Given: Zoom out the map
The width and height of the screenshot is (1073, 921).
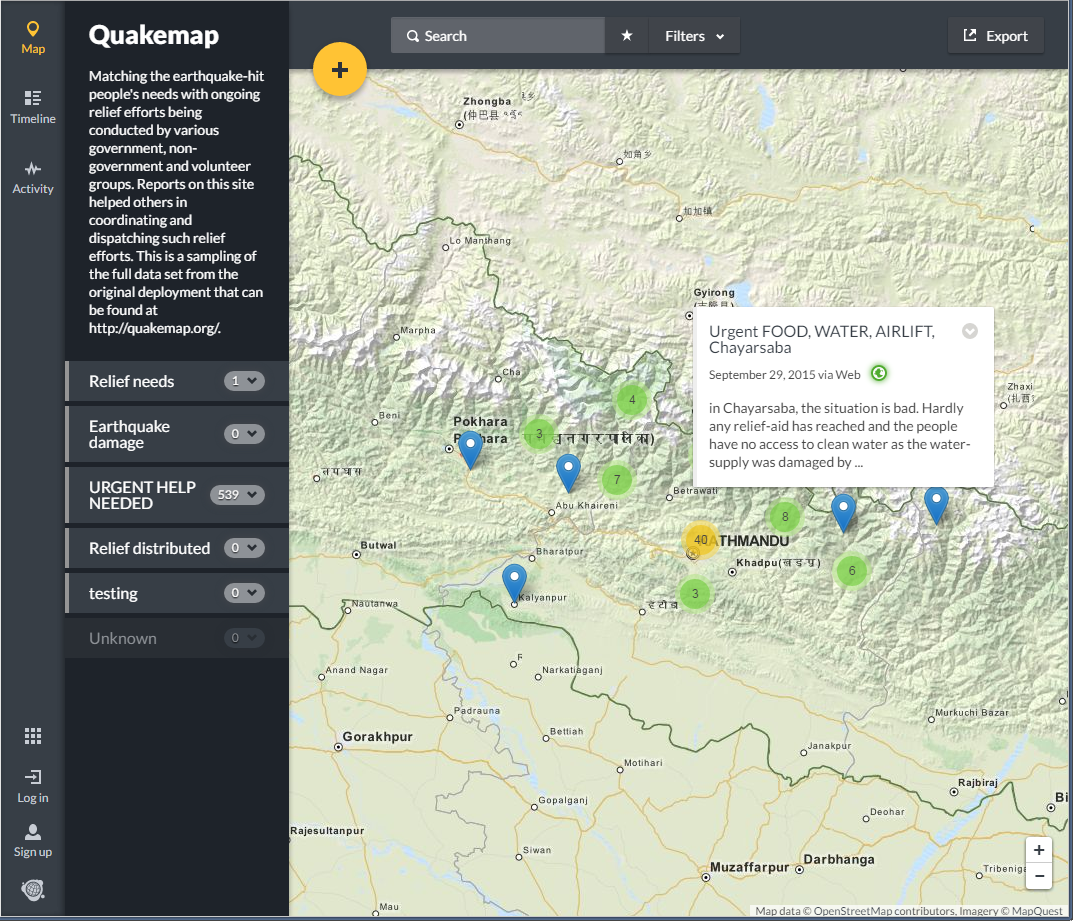Looking at the screenshot, I should tap(1039, 876).
